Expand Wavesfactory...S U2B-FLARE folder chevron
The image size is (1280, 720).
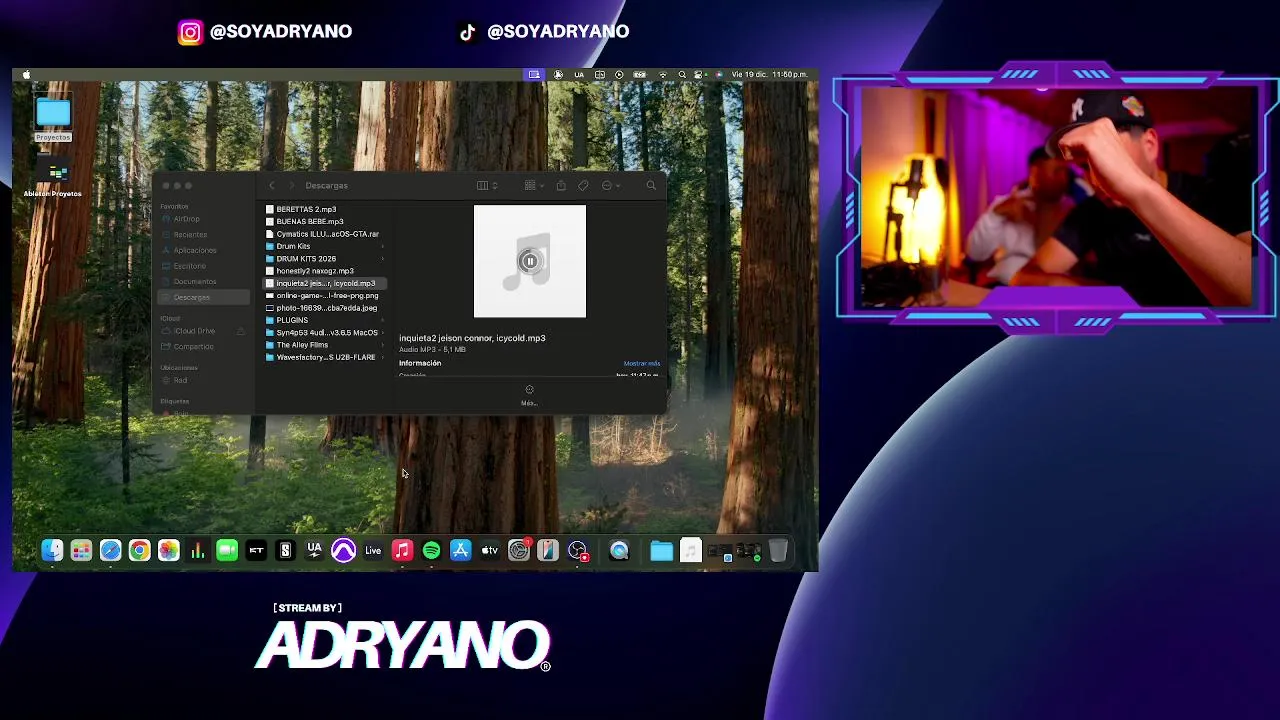(383, 357)
